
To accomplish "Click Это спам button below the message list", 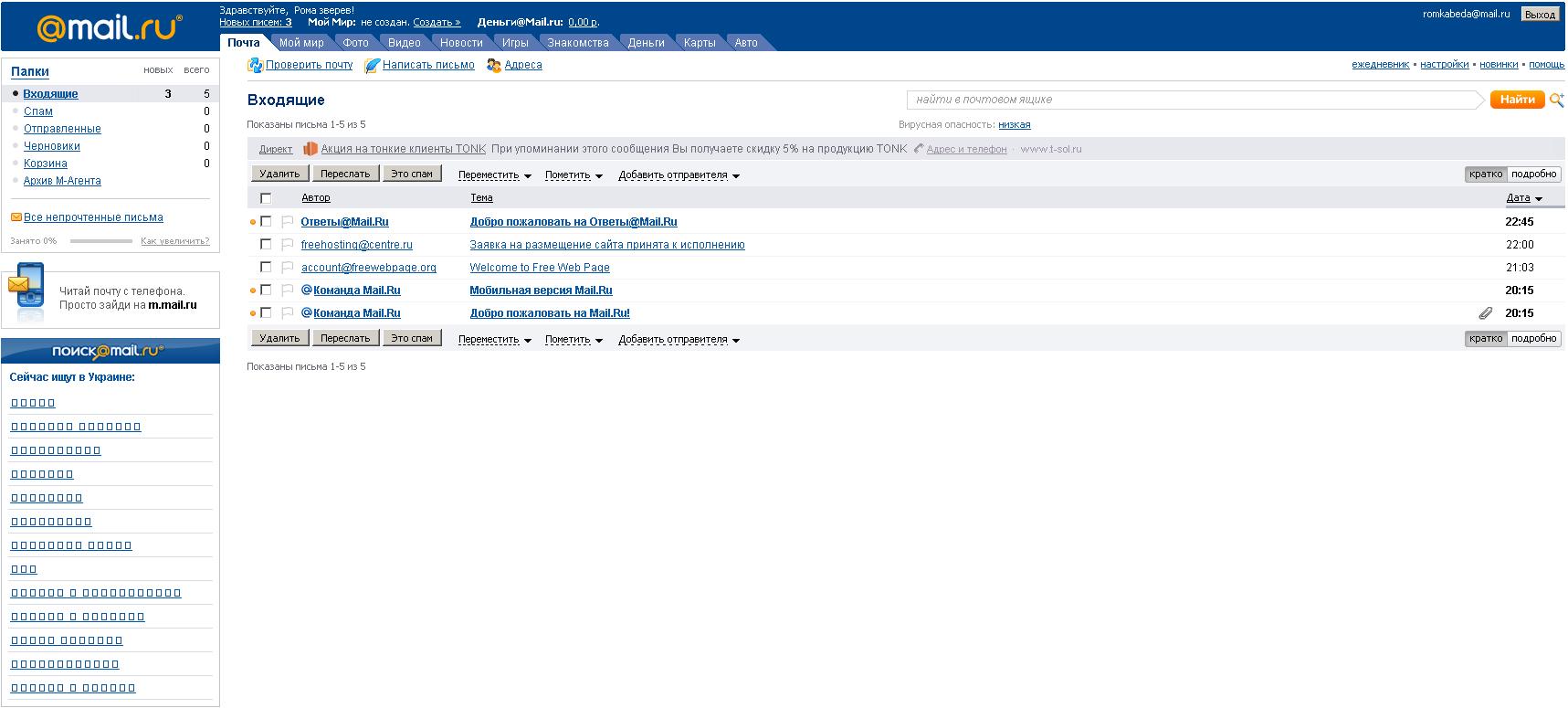I will point(412,338).
